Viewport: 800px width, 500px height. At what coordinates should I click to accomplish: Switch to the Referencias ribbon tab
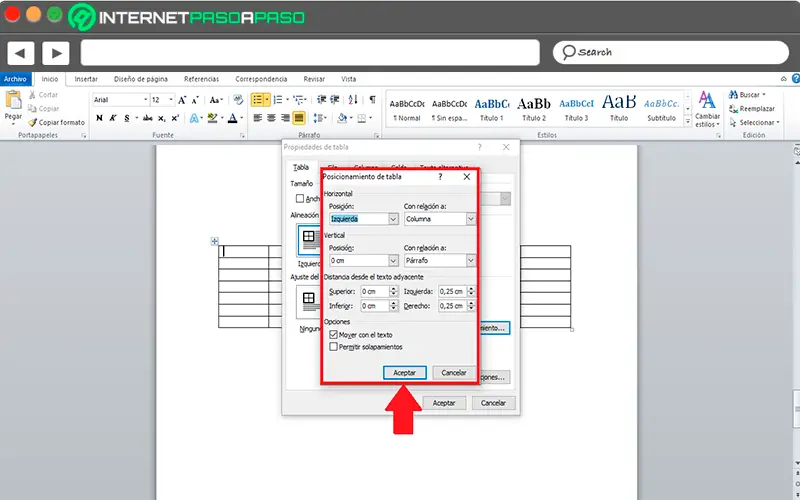201,79
